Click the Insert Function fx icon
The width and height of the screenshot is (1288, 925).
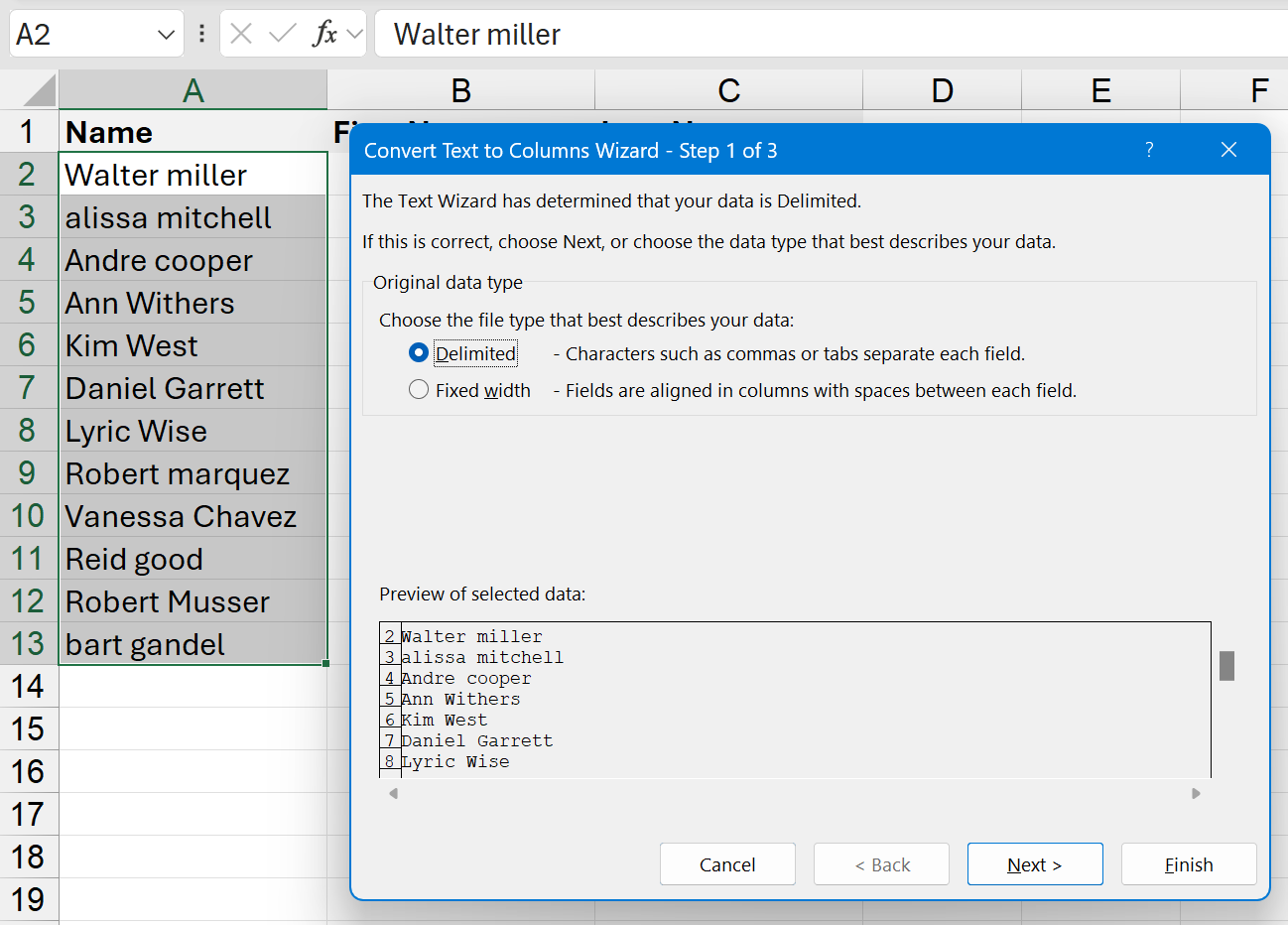[x=323, y=34]
